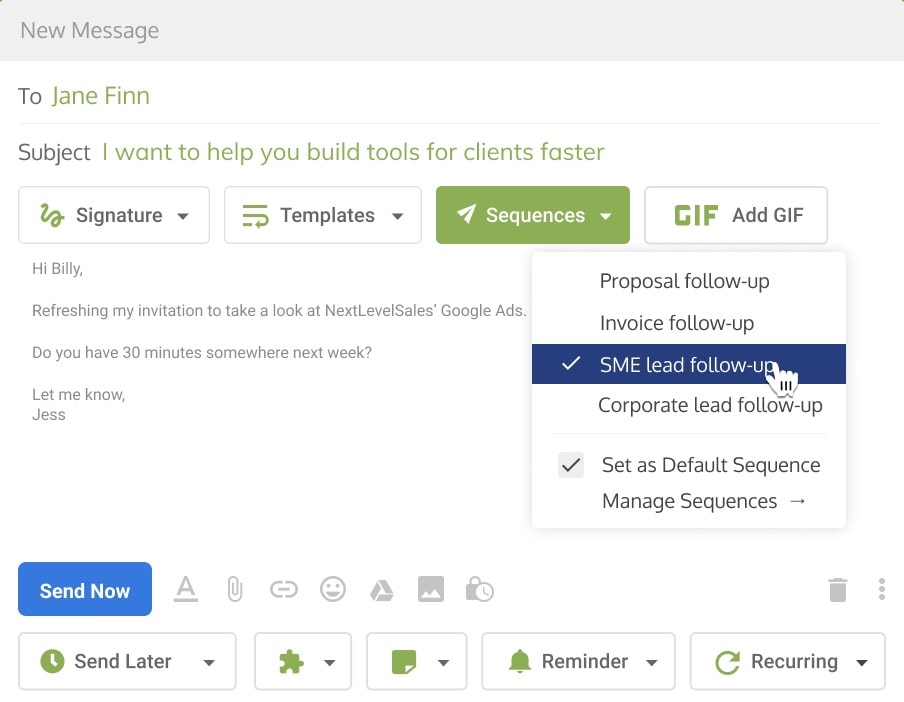
Task: Click Add GIF button
Action: [736, 215]
